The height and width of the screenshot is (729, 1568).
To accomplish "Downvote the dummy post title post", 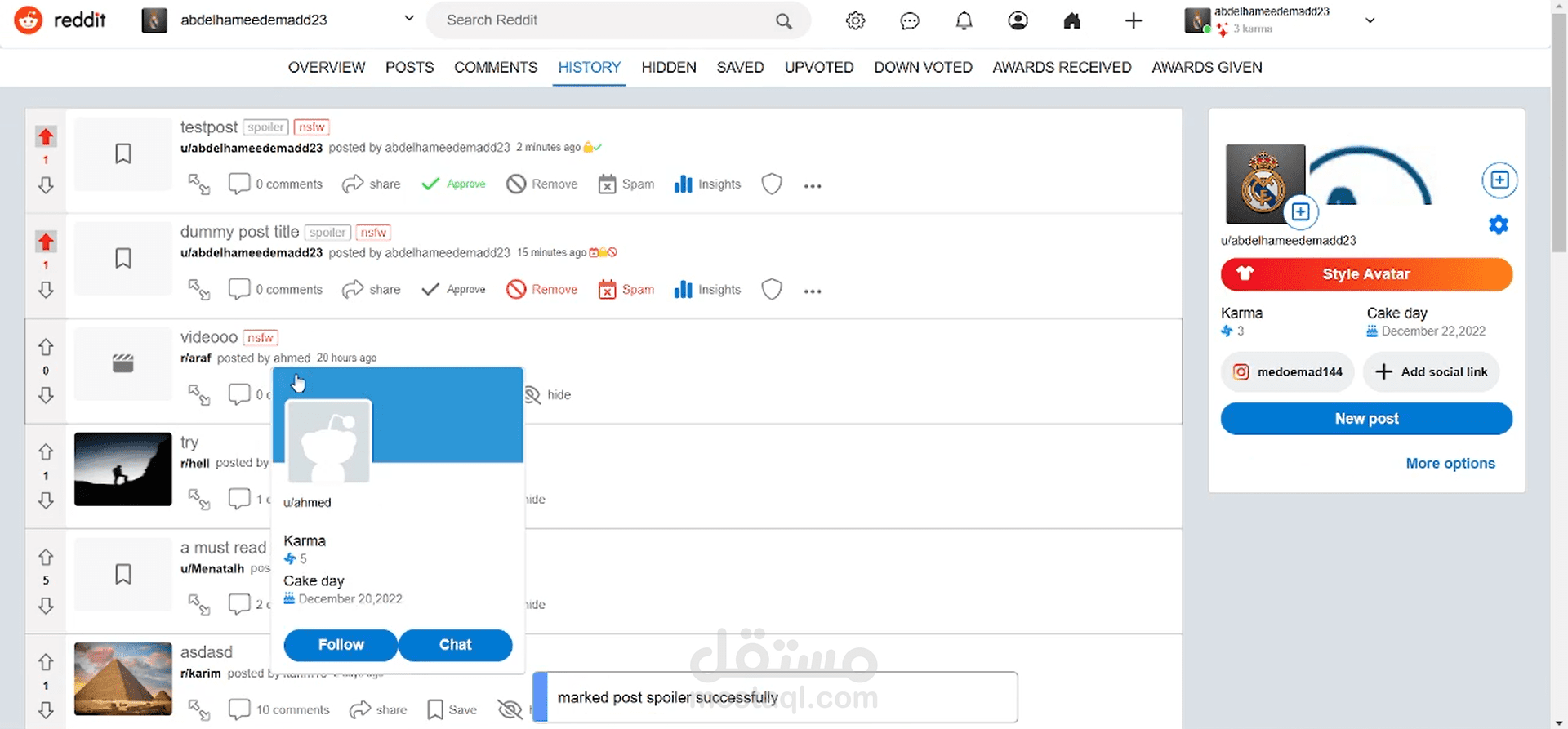I will click(x=46, y=290).
